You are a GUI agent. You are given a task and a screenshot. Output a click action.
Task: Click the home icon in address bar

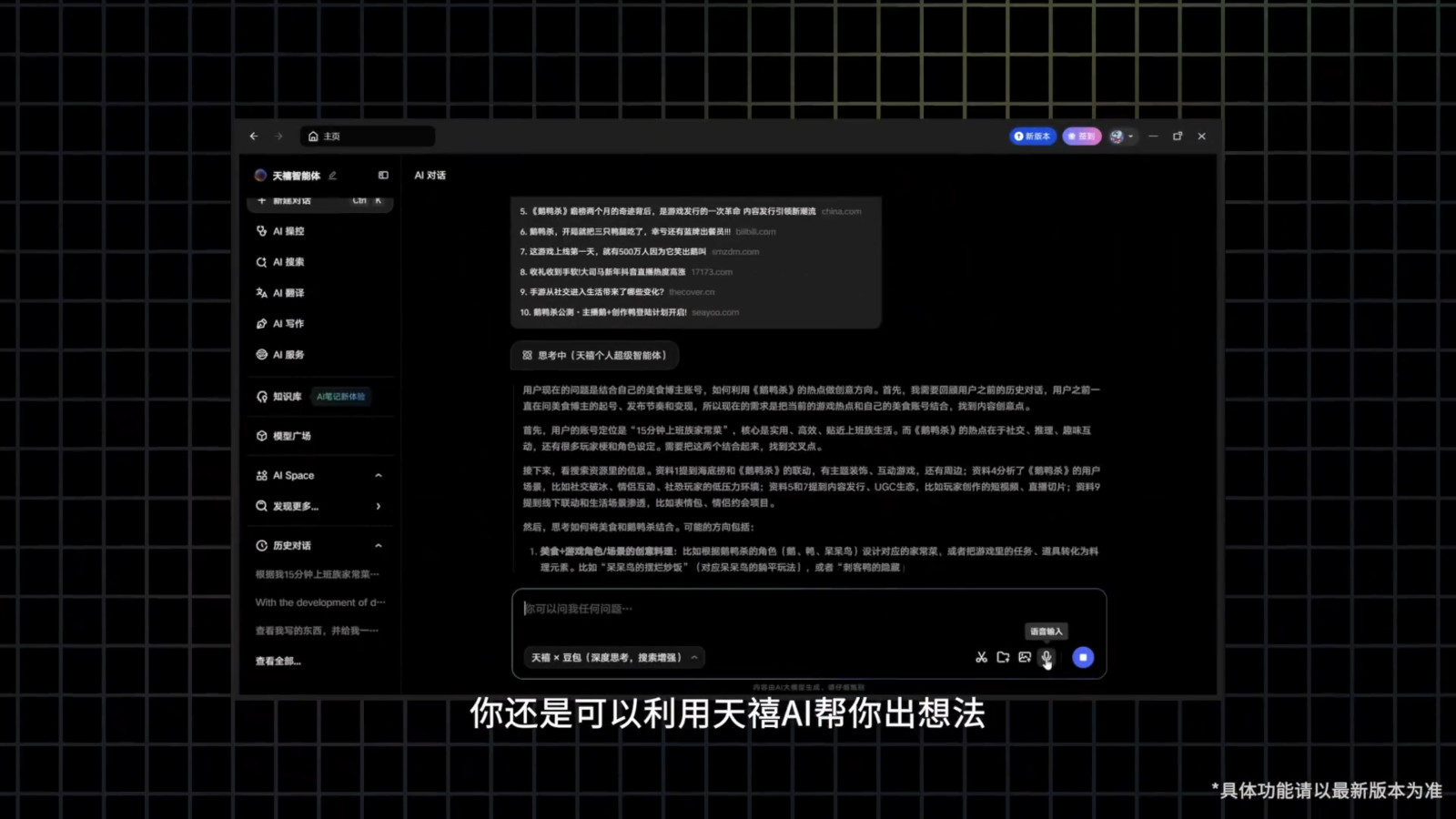[313, 136]
